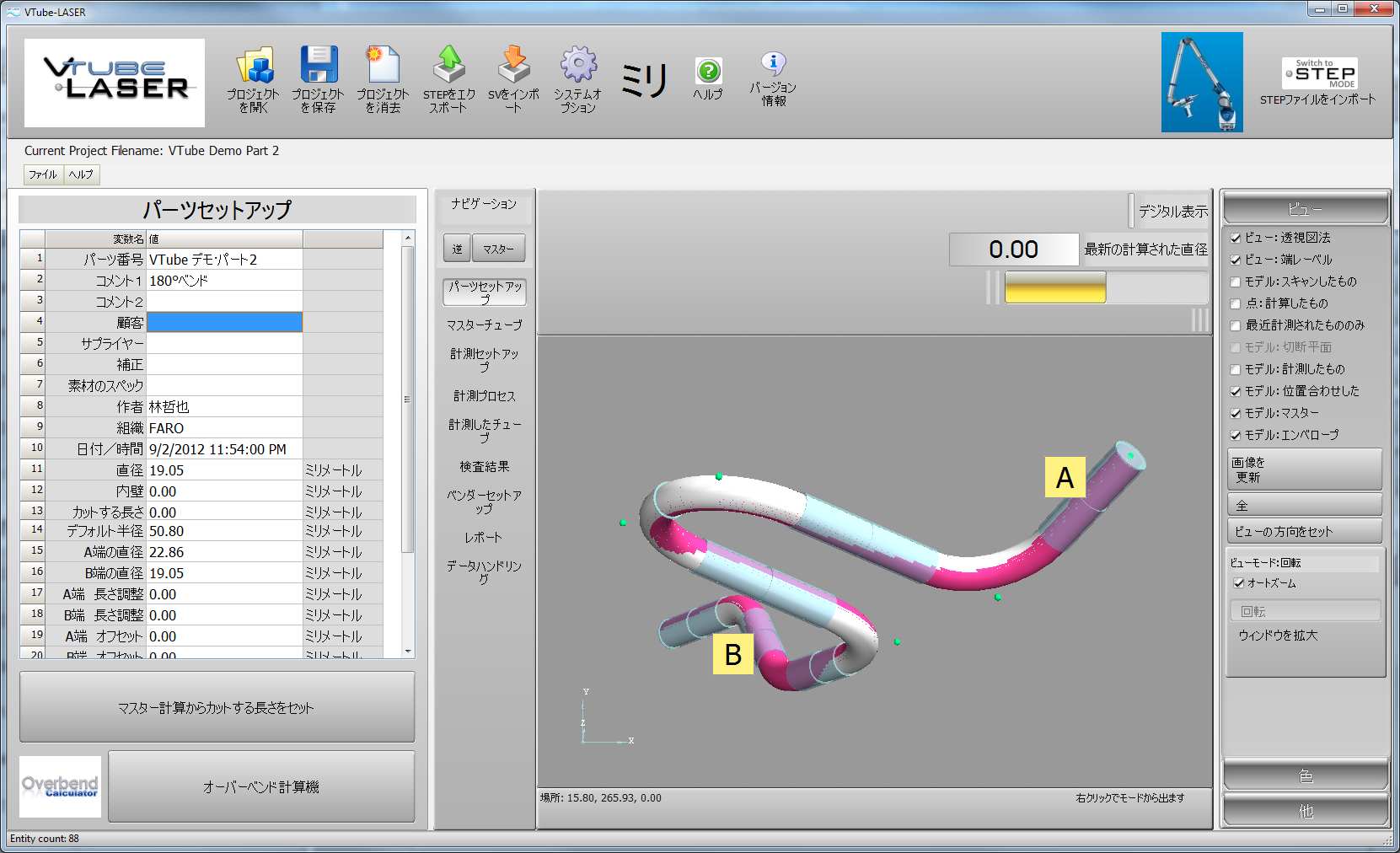Click the green ヘルプ (help) question-mark icon

(708, 71)
